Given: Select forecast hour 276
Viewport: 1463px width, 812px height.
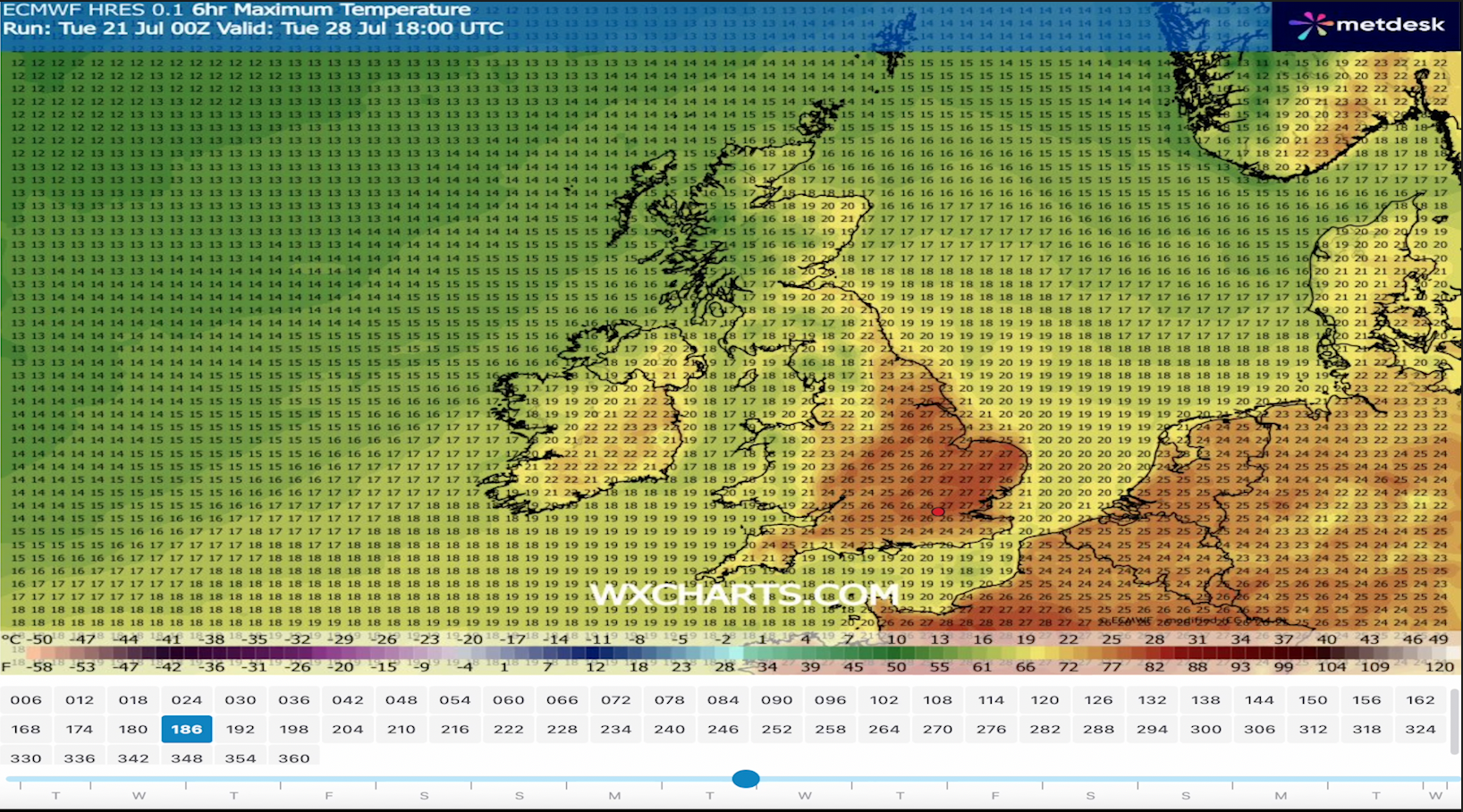Looking at the screenshot, I should [992, 730].
